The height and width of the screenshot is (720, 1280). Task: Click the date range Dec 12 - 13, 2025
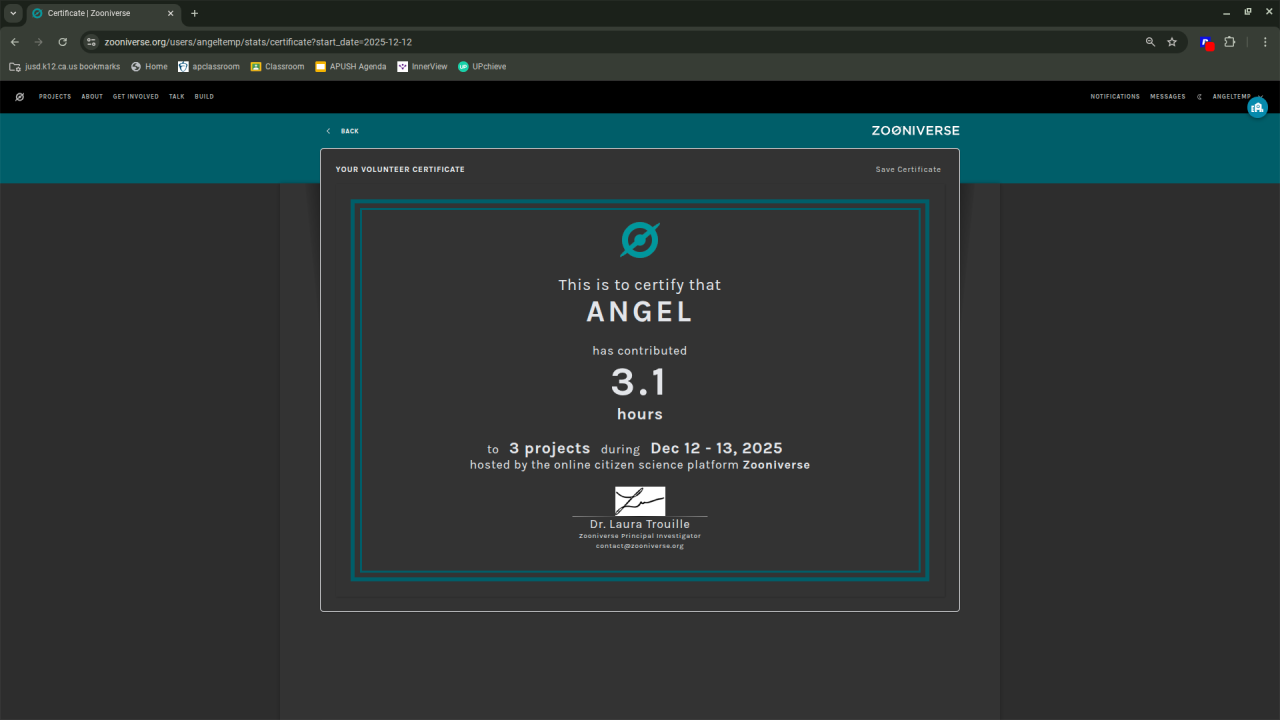(716, 448)
